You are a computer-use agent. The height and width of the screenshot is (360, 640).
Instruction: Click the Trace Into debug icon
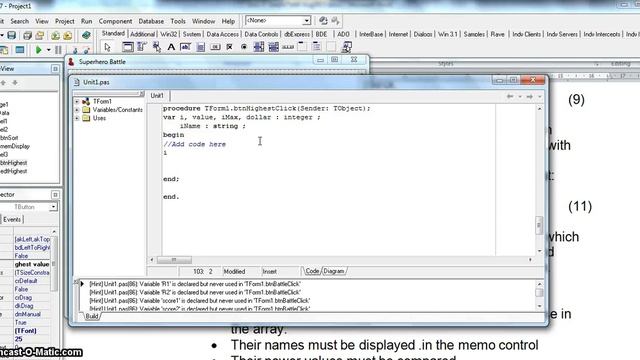(x=75, y=50)
